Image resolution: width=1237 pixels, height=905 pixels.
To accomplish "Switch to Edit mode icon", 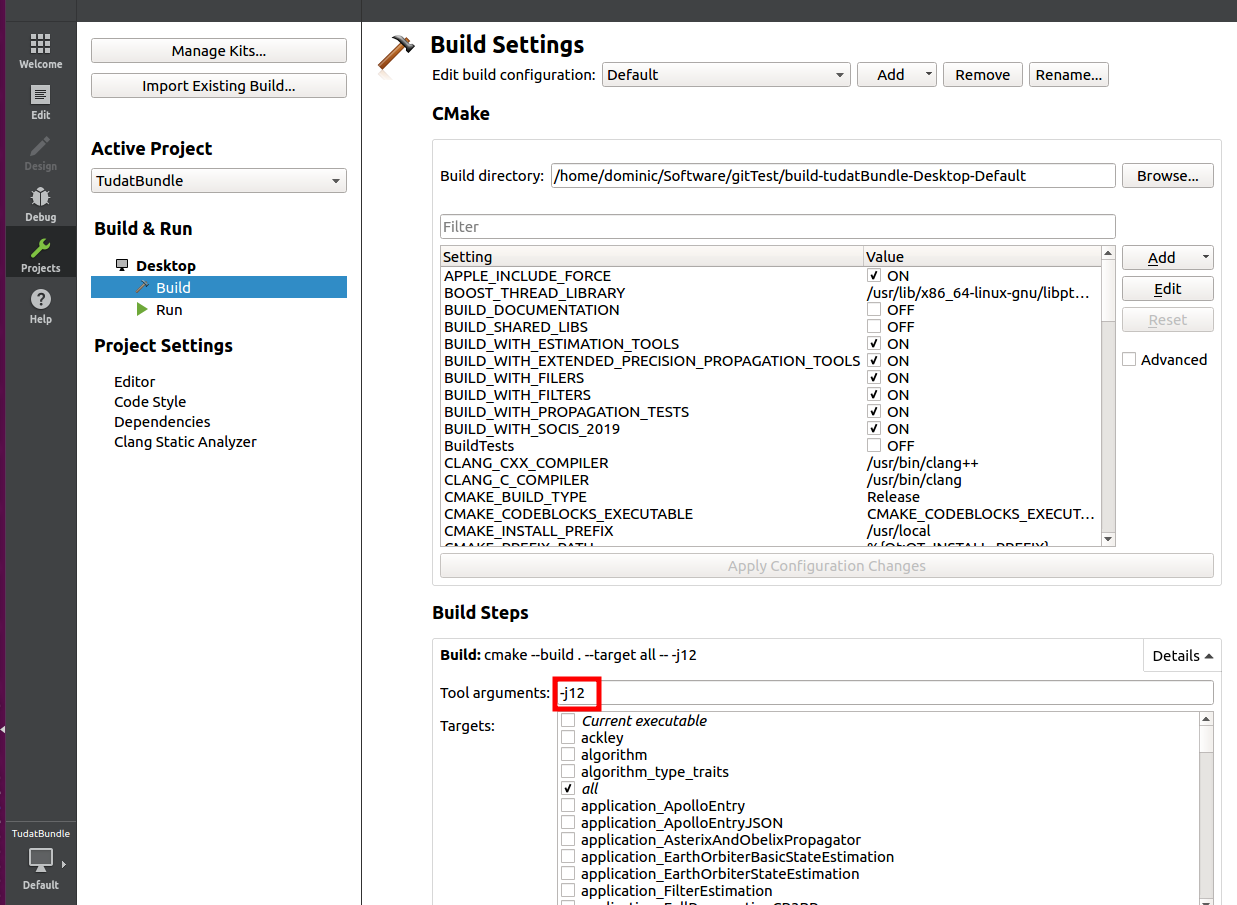I will click(x=40, y=96).
